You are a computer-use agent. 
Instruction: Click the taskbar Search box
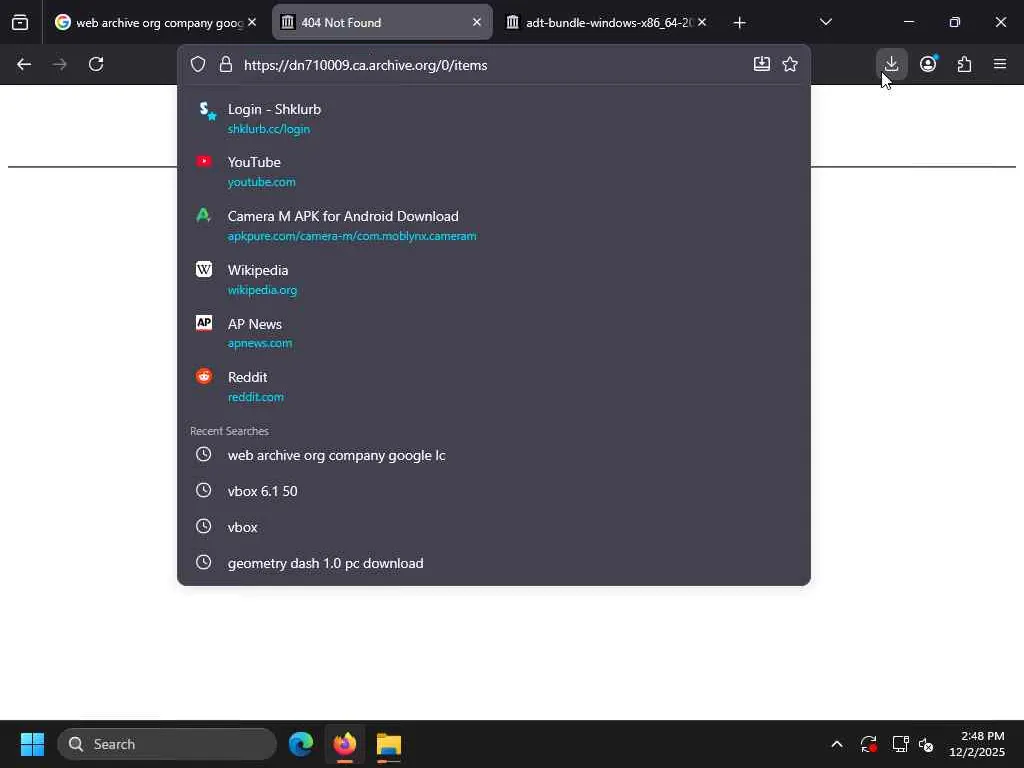click(167, 744)
